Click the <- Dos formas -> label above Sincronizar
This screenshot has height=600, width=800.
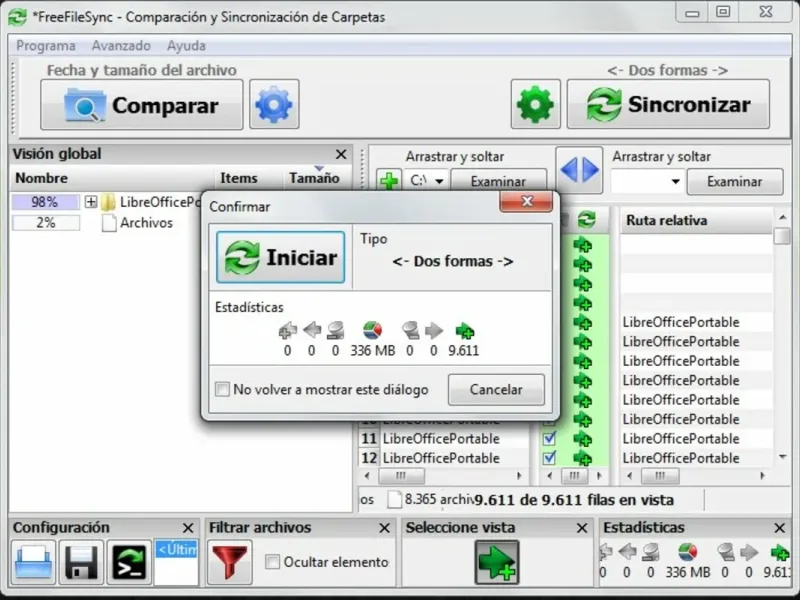(x=667, y=70)
